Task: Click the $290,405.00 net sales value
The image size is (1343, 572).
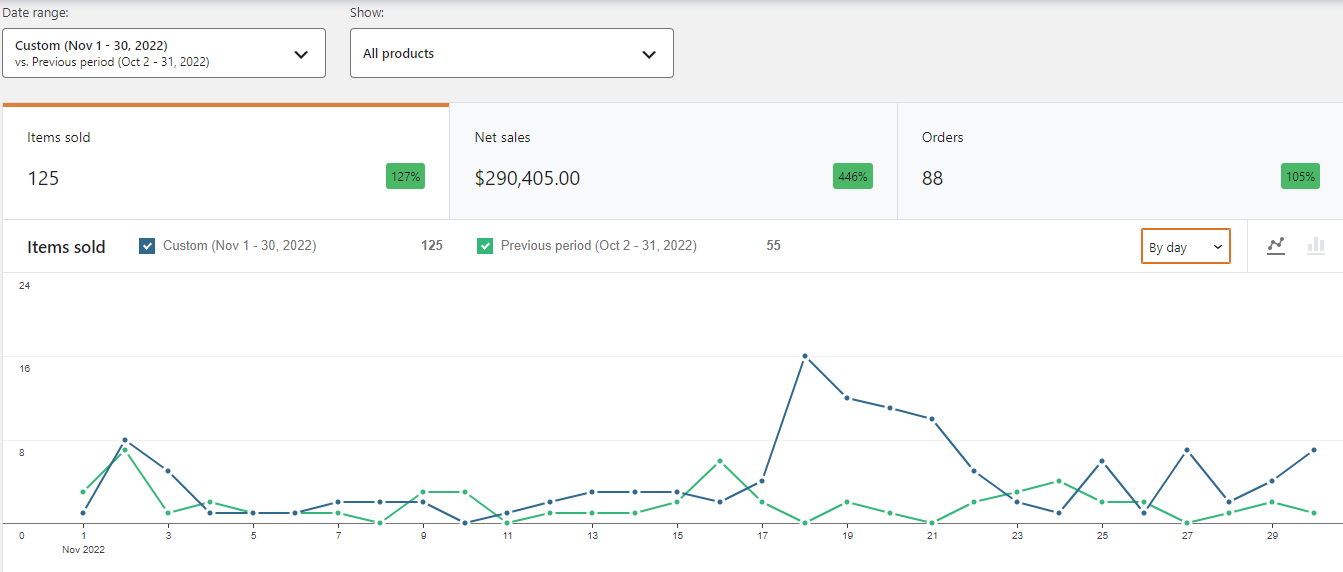Action: click(527, 179)
